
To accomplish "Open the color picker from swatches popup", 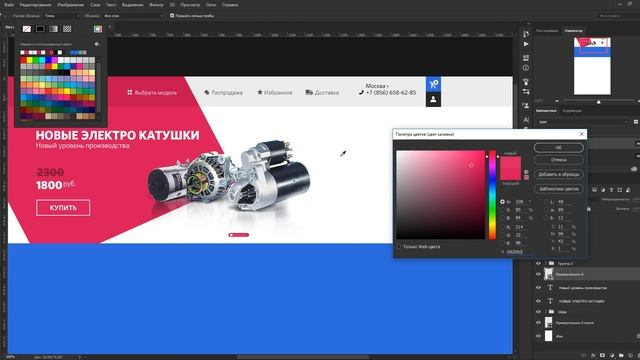I will pos(98,29).
